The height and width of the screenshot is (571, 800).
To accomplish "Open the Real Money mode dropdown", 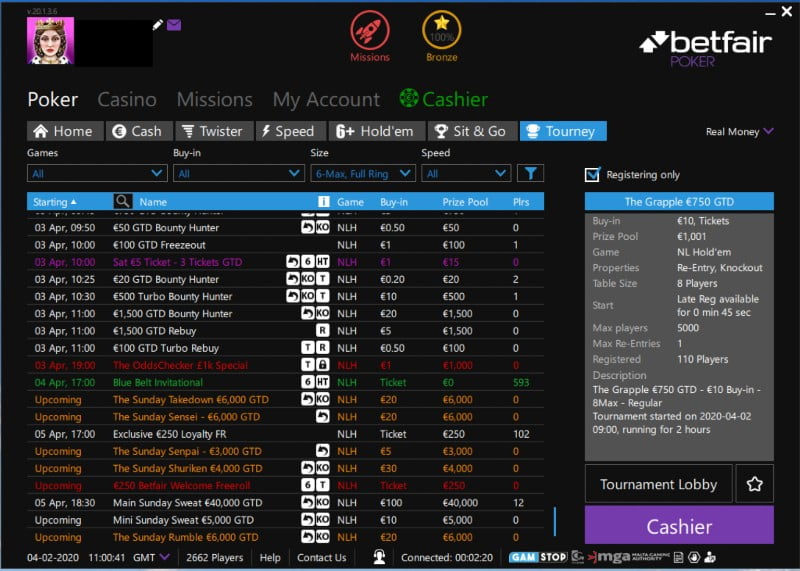I will (739, 132).
